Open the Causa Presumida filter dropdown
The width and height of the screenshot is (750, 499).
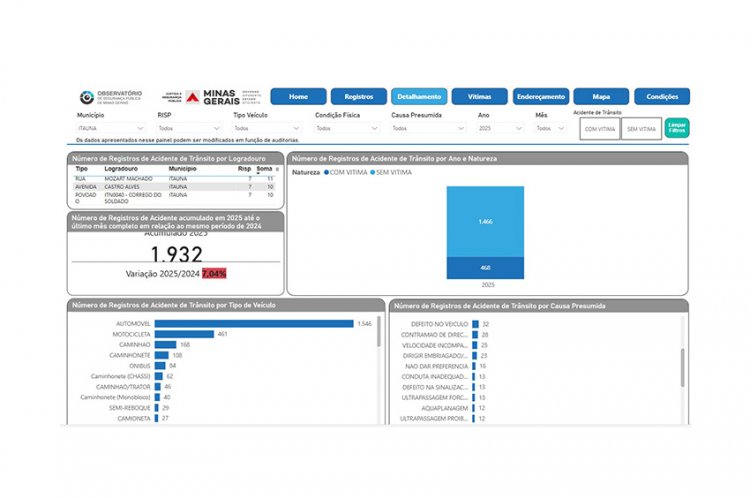click(428, 129)
